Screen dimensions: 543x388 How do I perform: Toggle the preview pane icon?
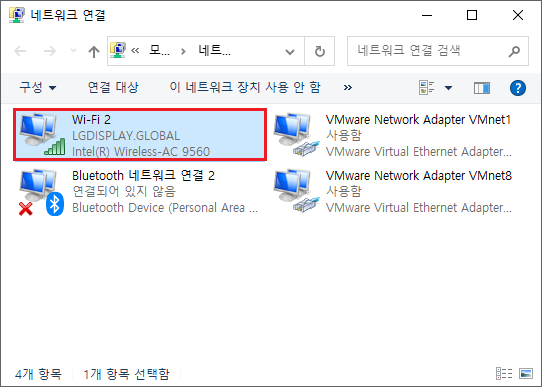482,88
